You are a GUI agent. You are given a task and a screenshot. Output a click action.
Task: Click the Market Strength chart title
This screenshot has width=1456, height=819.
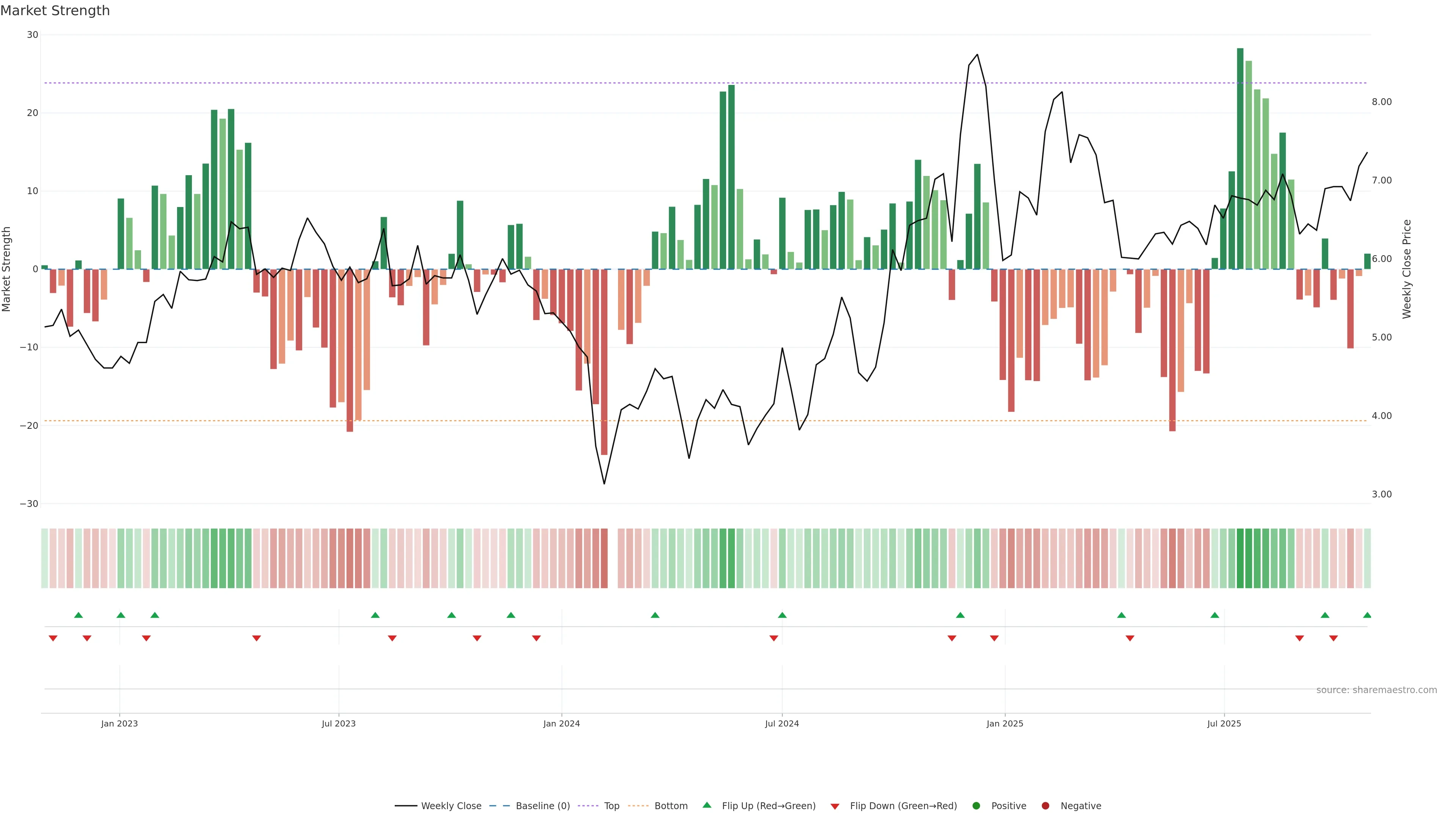point(55,11)
